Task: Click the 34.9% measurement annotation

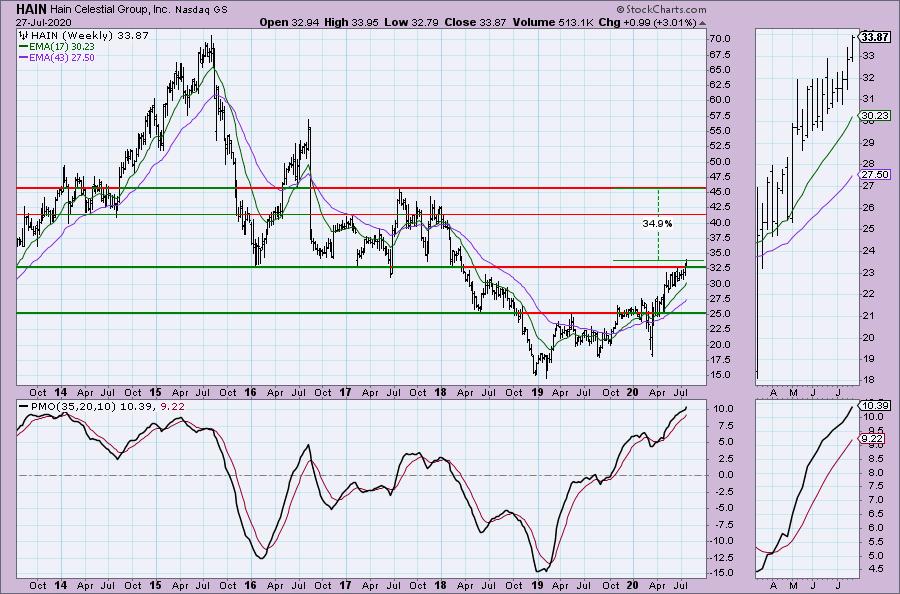Action: (657, 223)
